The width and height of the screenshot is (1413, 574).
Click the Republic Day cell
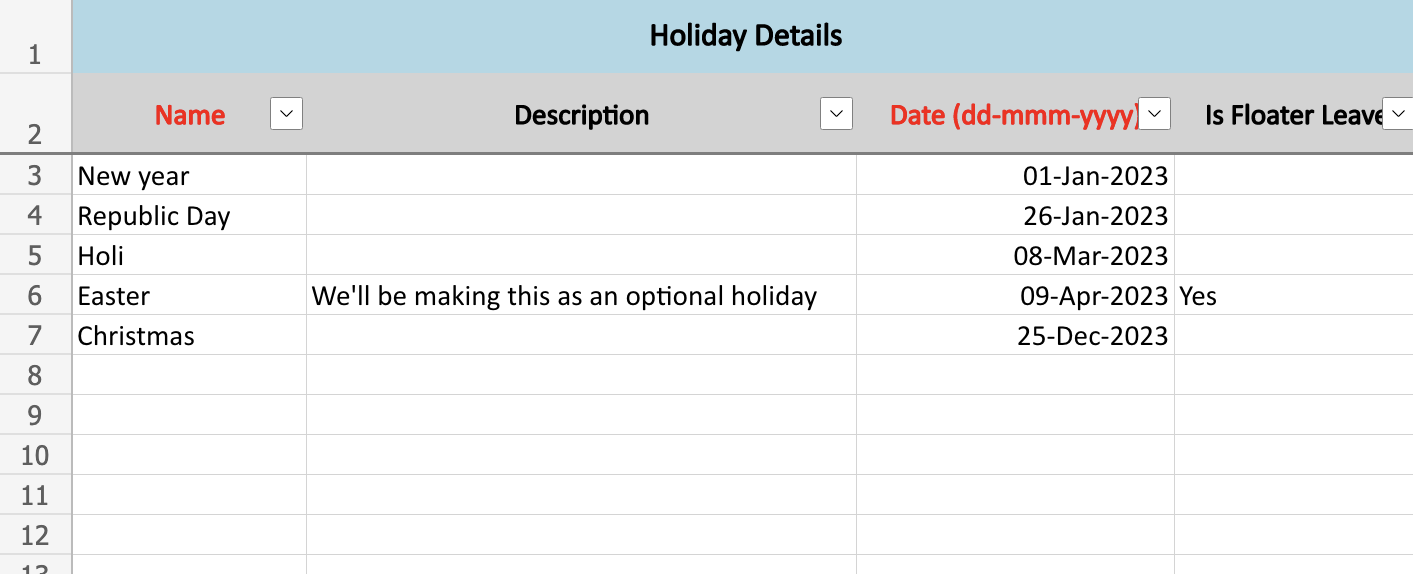(190, 216)
